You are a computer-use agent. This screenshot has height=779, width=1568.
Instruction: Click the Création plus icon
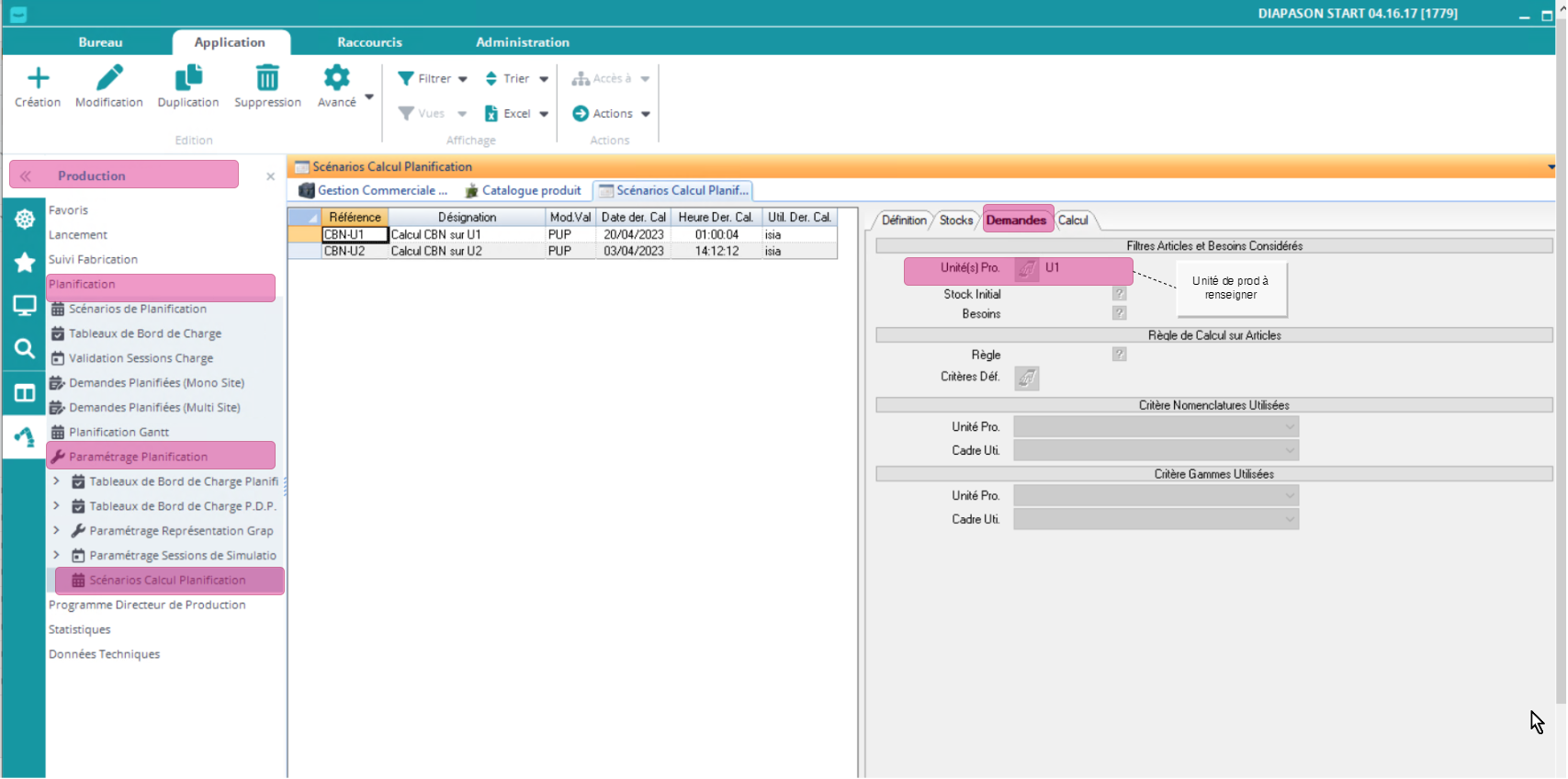point(38,79)
